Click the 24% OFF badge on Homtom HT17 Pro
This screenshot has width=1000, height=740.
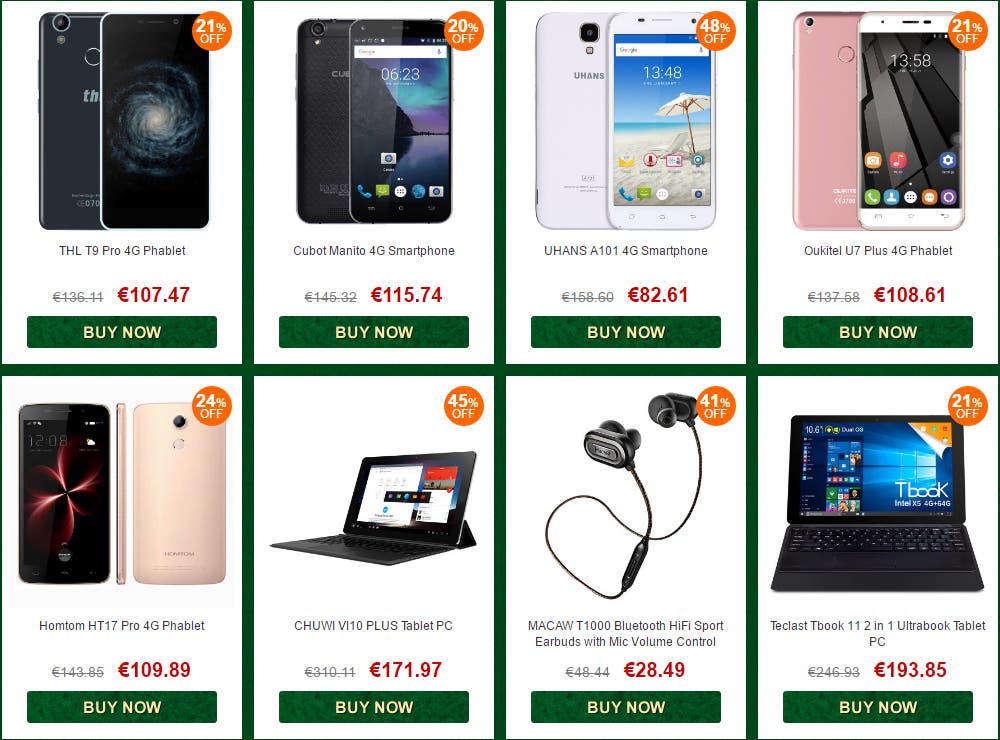212,406
